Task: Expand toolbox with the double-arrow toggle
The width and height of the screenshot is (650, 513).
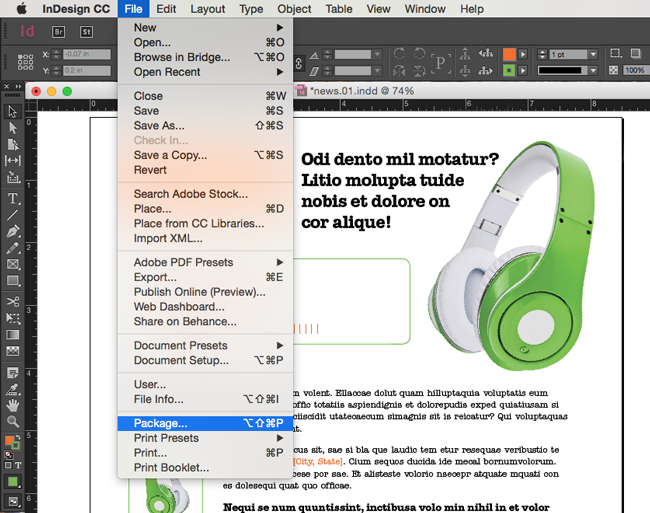Action: coord(18,86)
